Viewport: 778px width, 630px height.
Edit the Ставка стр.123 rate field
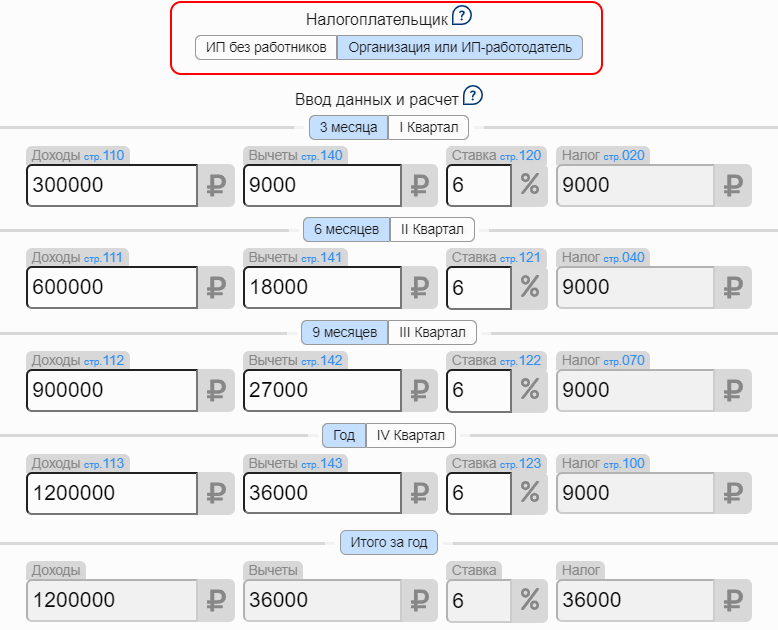[478, 493]
